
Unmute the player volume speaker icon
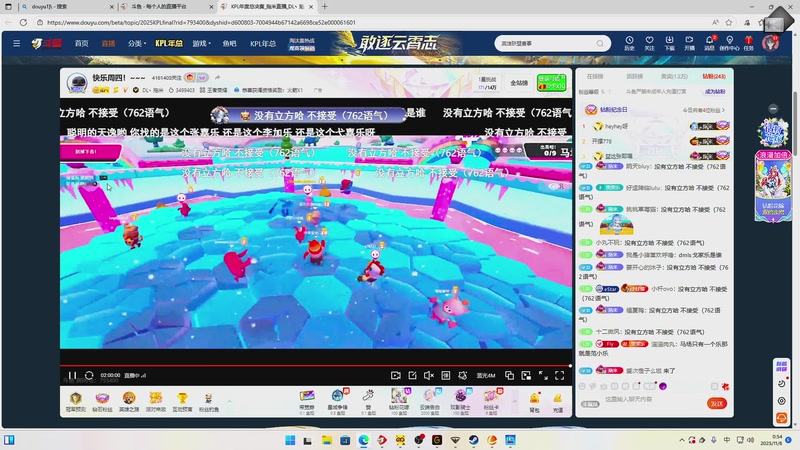pyautogui.click(x=429, y=376)
